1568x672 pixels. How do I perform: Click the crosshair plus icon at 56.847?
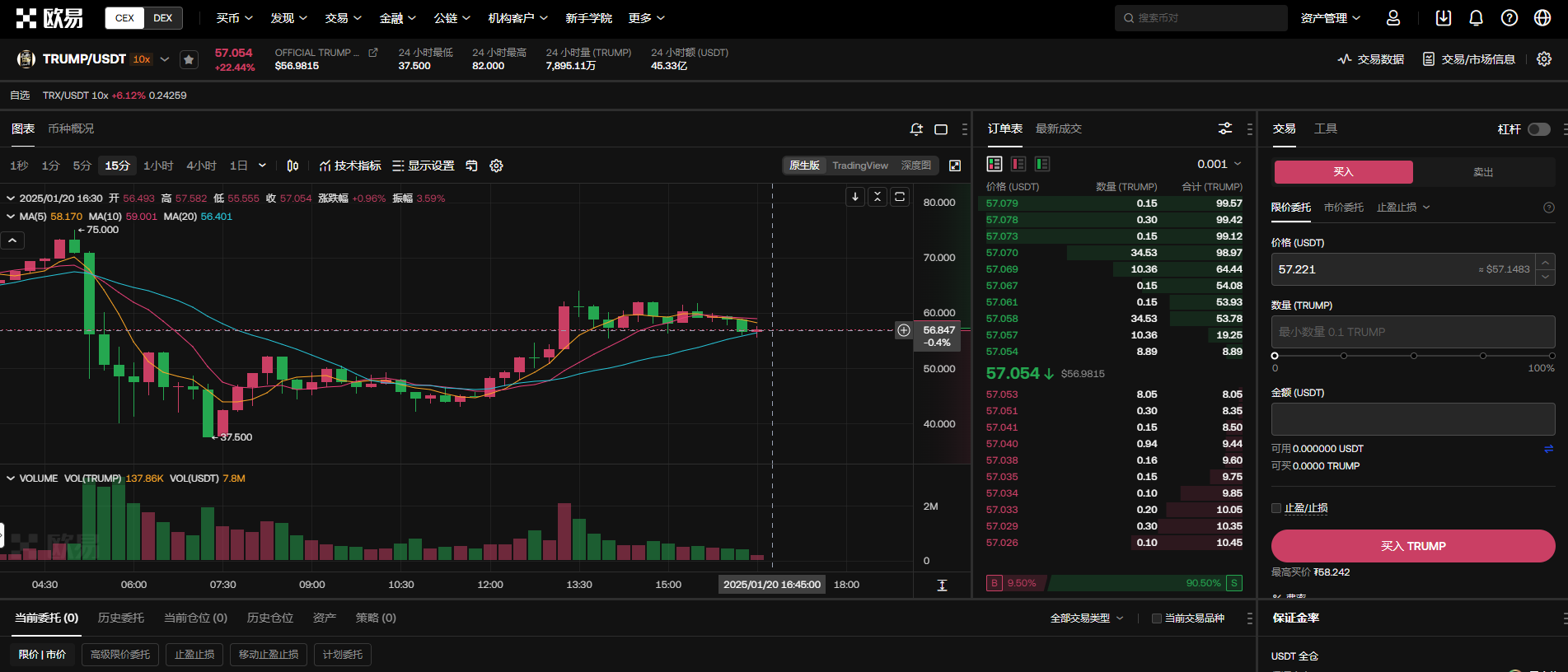(x=904, y=330)
